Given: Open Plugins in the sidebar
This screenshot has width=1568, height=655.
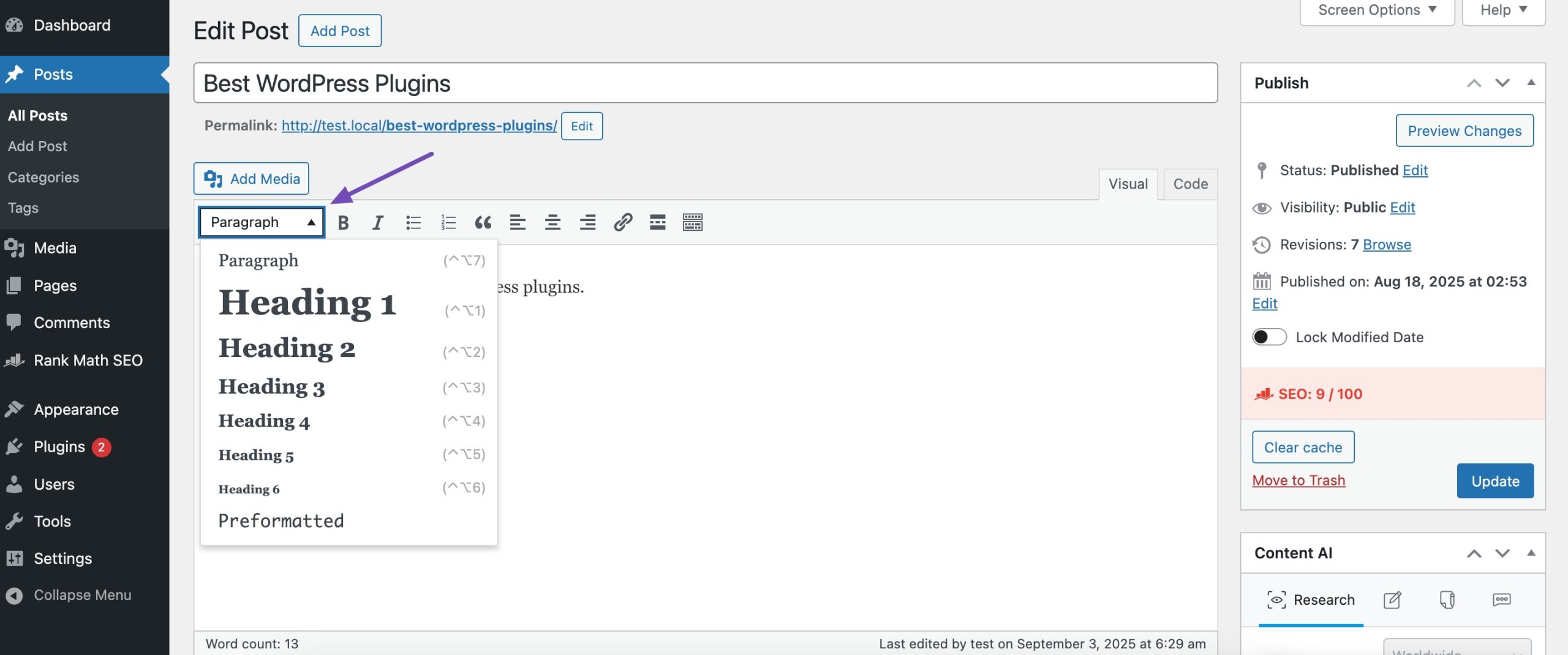Looking at the screenshot, I should [85, 447].
